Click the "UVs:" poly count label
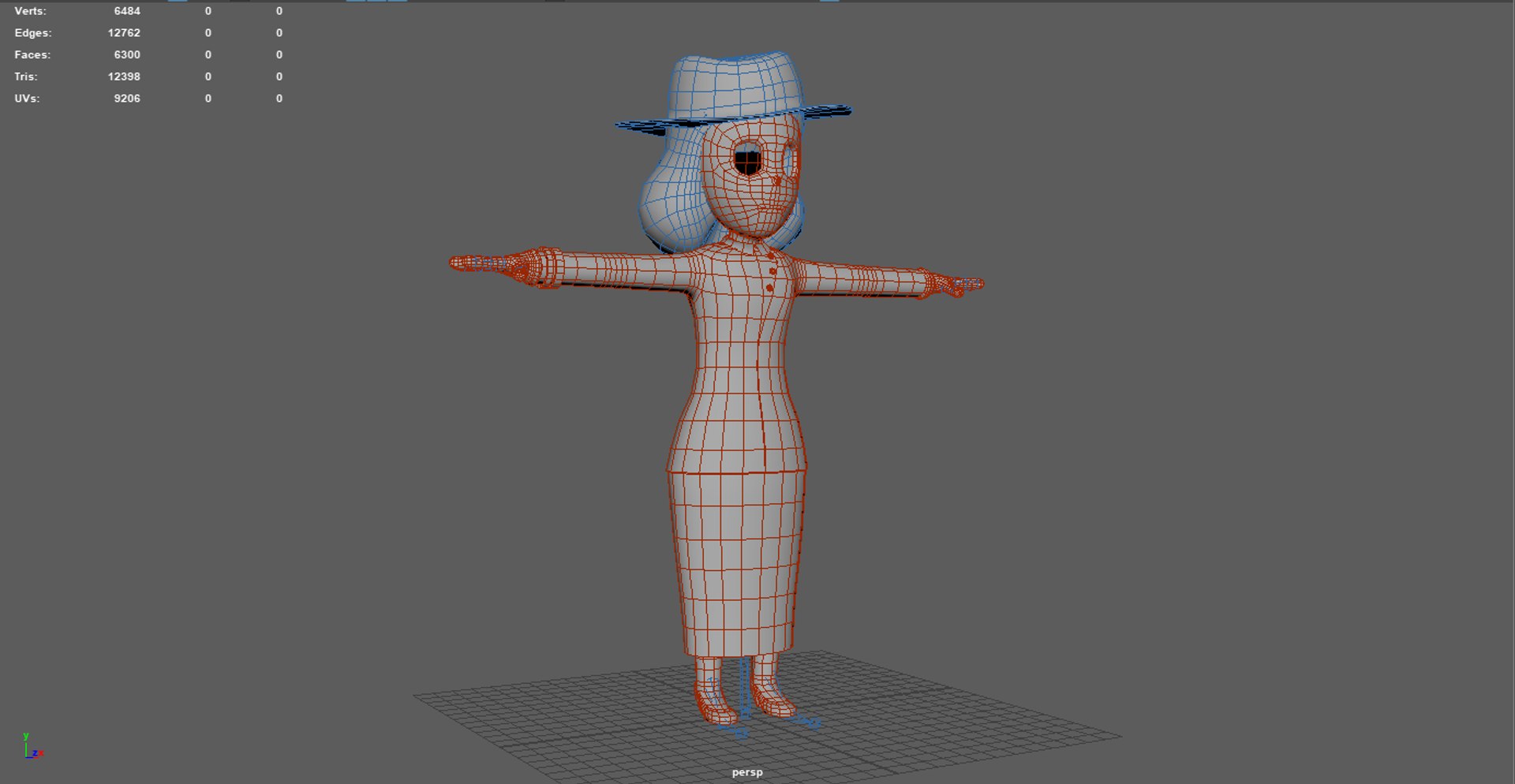1515x784 pixels. coord(27,99)
